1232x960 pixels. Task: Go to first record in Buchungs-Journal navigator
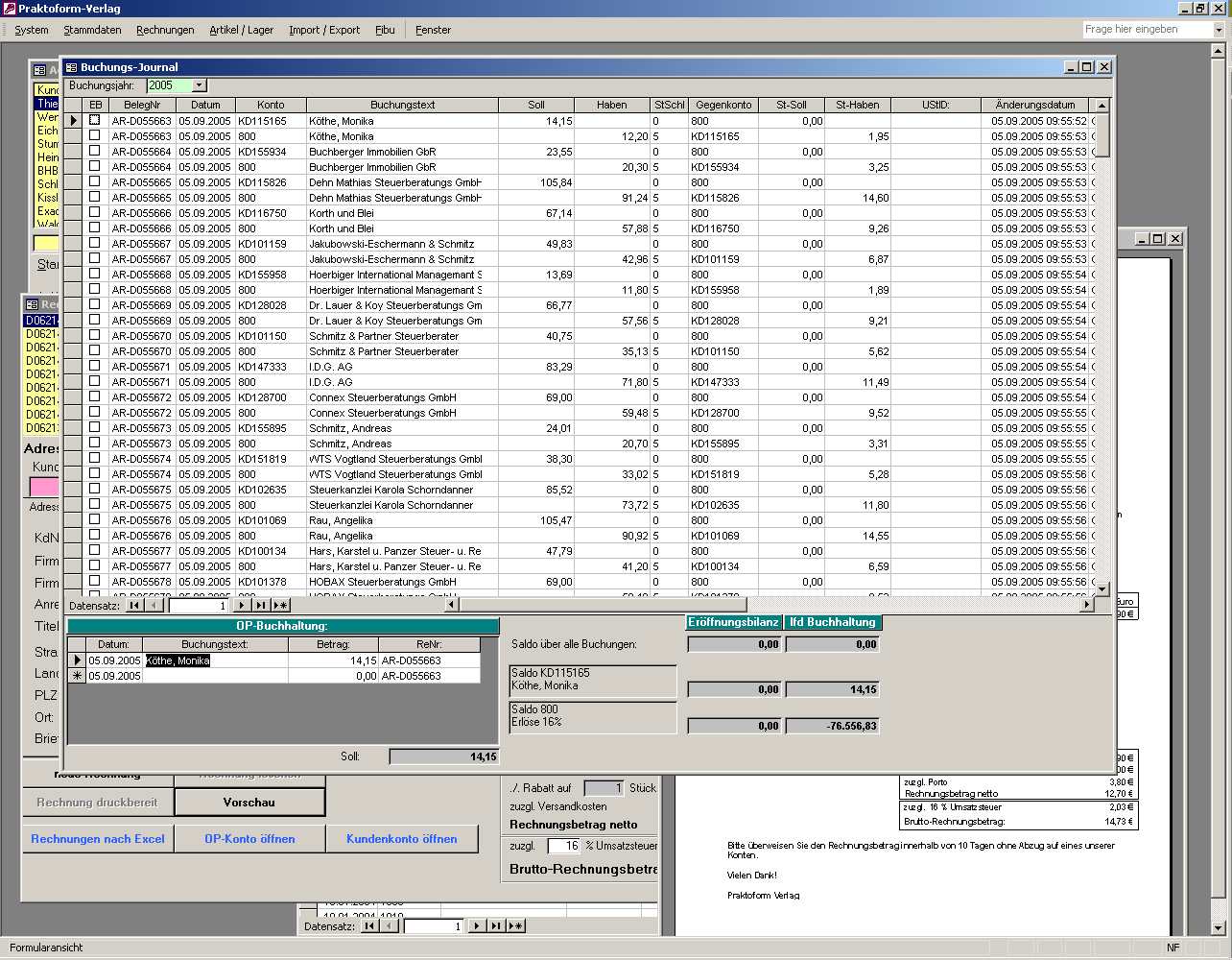[135, 606]
